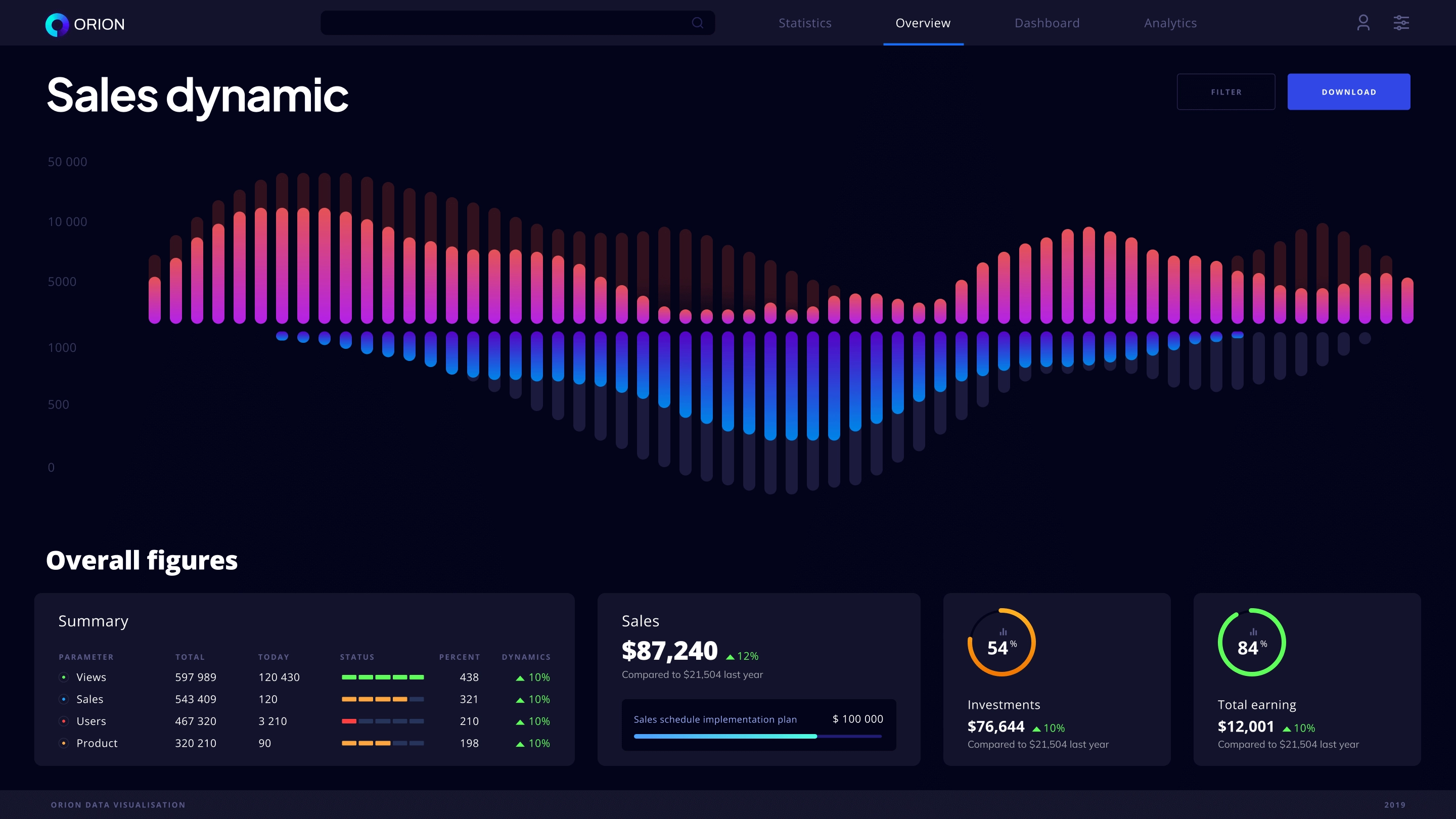Select the Users row red dot

64,721
